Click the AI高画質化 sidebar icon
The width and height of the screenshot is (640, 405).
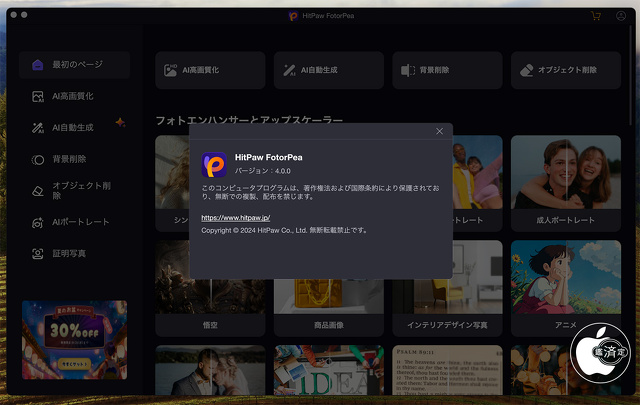point(38,96)
